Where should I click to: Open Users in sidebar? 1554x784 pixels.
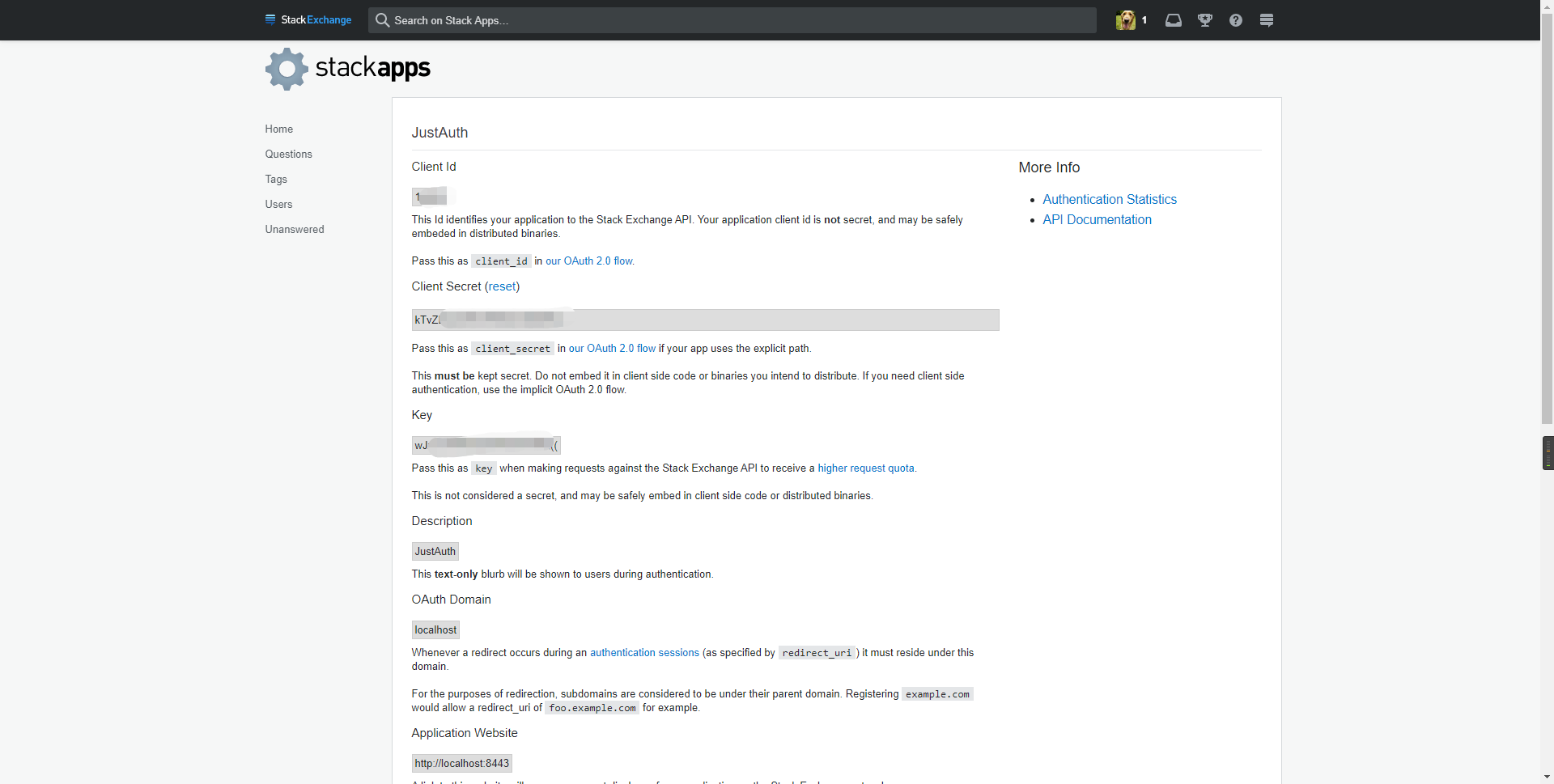pyautogui.click(x=278, y=204)
